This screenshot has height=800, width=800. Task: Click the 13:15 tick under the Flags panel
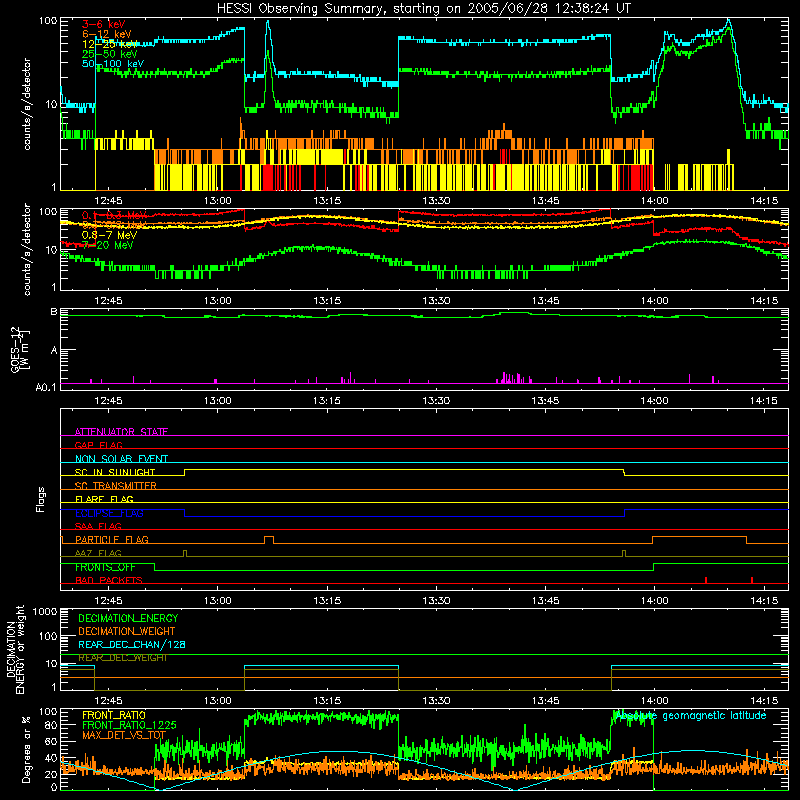[327, 601]
